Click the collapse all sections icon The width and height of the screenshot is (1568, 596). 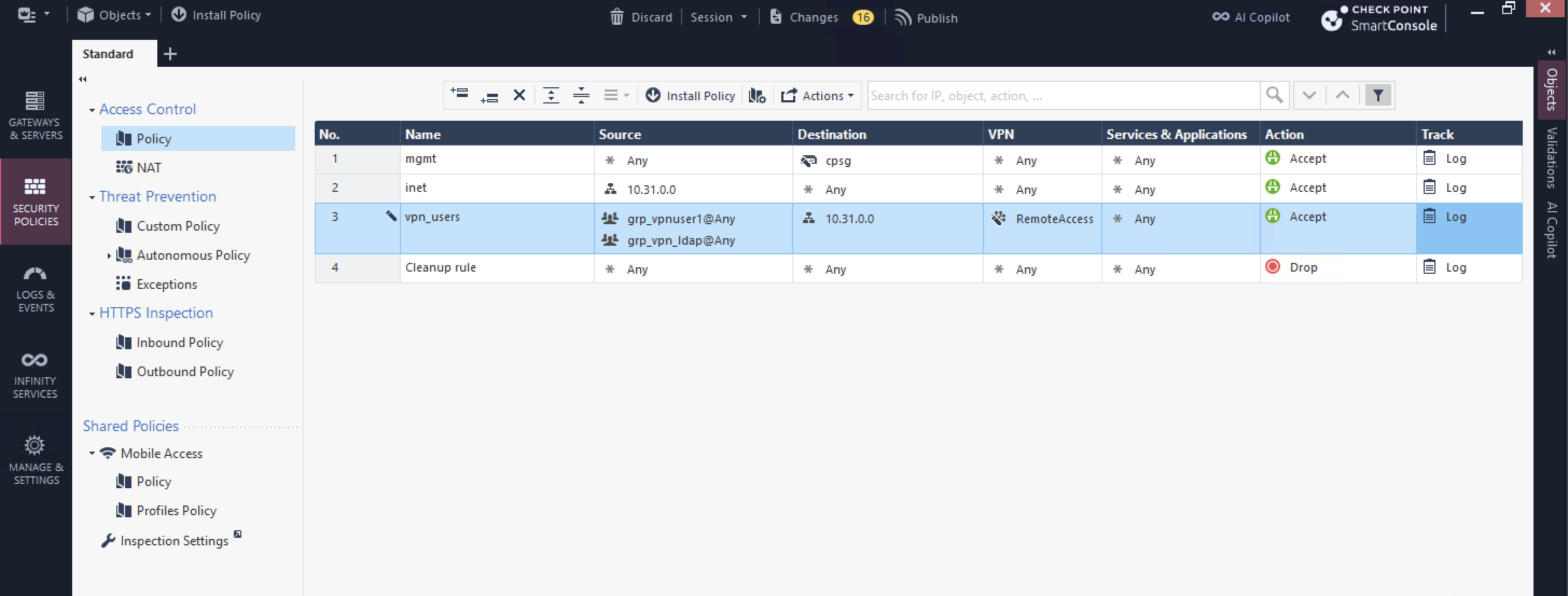581,95
